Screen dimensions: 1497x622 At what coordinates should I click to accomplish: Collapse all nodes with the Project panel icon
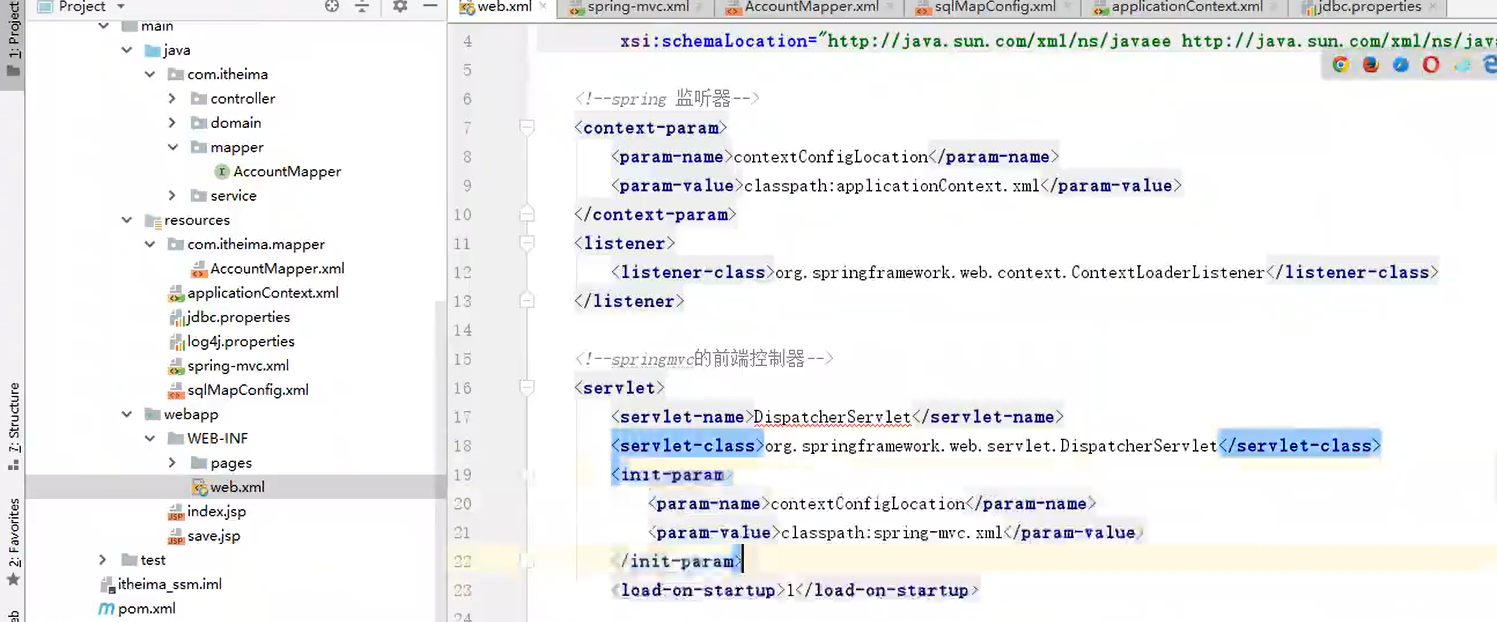[362, 7]
